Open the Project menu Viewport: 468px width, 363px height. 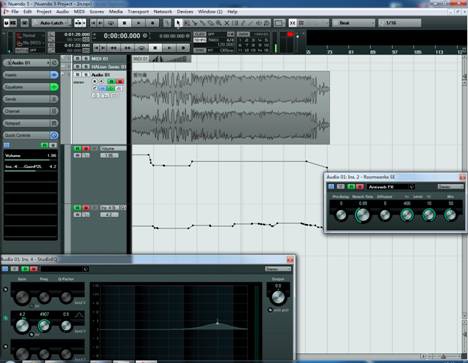tap(44, 12)
